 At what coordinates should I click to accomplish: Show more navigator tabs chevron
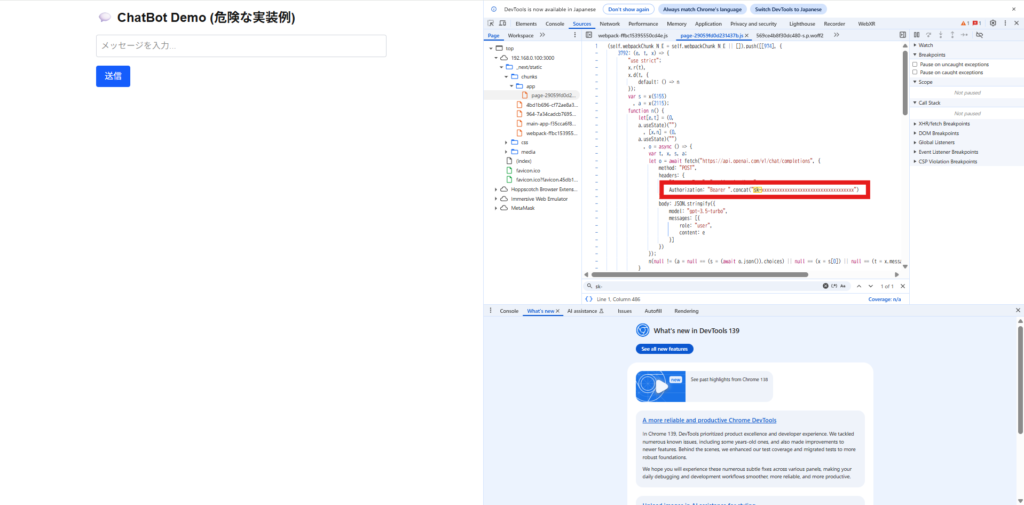click(x=542, y=35)
